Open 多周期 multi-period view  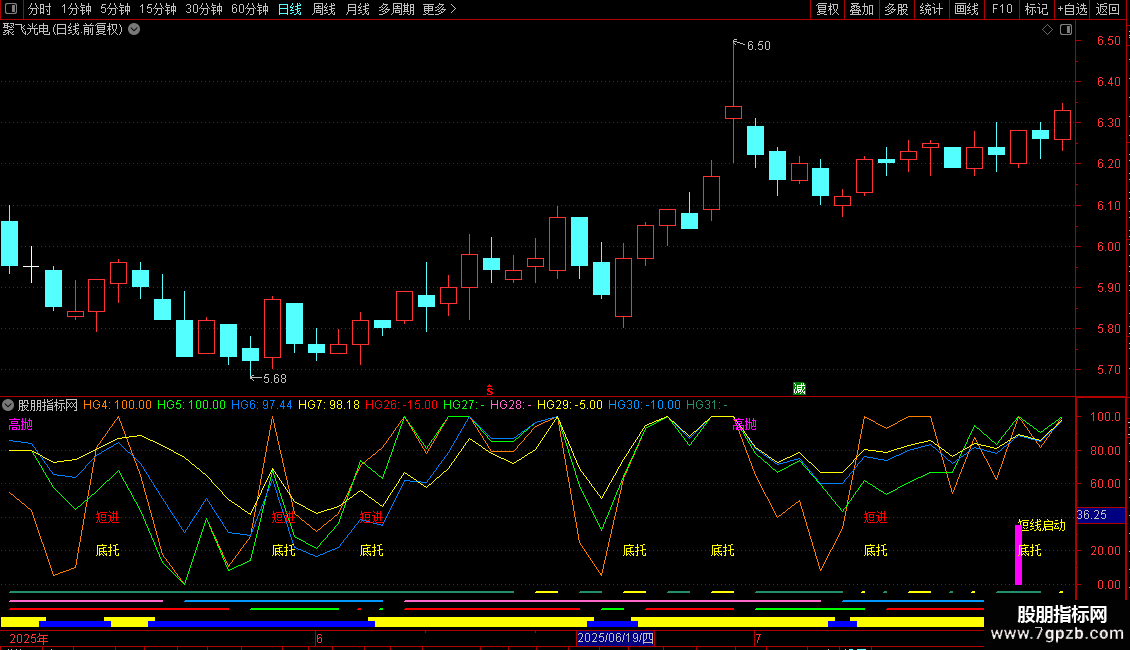[396, 9]
